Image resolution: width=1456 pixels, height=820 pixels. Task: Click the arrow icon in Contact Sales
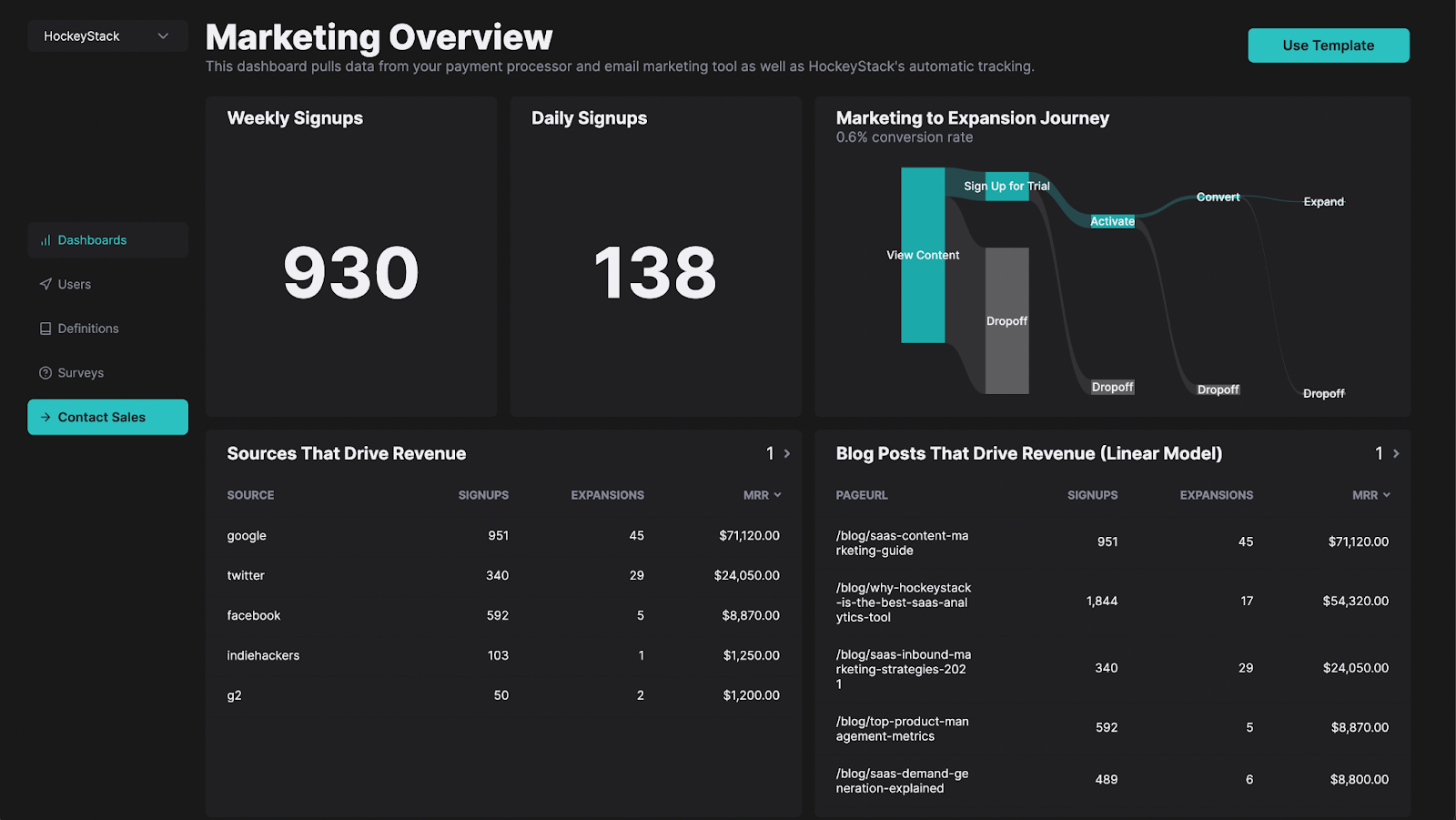[45, 418]
